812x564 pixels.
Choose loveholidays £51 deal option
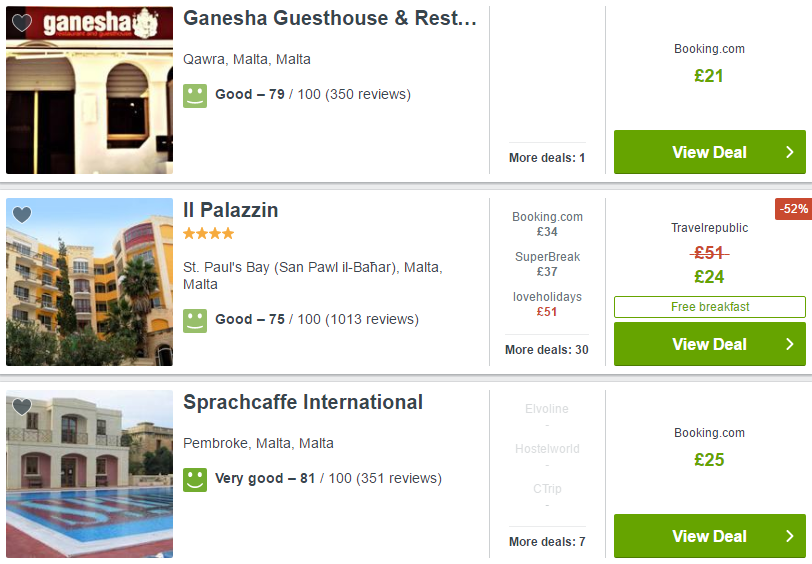pos(547,304)
